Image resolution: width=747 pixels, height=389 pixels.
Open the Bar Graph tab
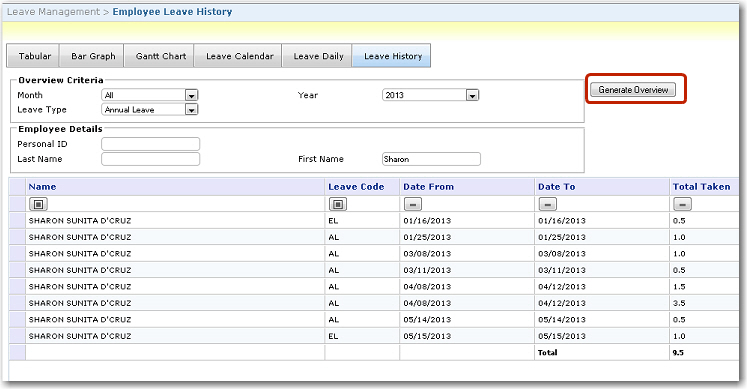92,56
